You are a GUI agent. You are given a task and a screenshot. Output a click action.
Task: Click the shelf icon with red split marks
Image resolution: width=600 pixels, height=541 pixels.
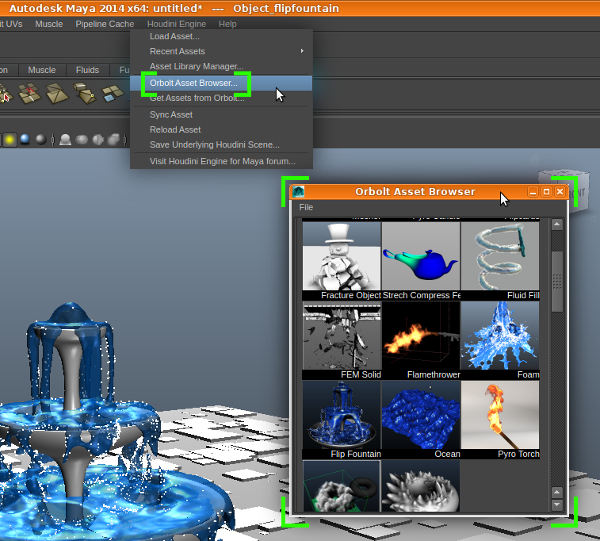[29, 93]
